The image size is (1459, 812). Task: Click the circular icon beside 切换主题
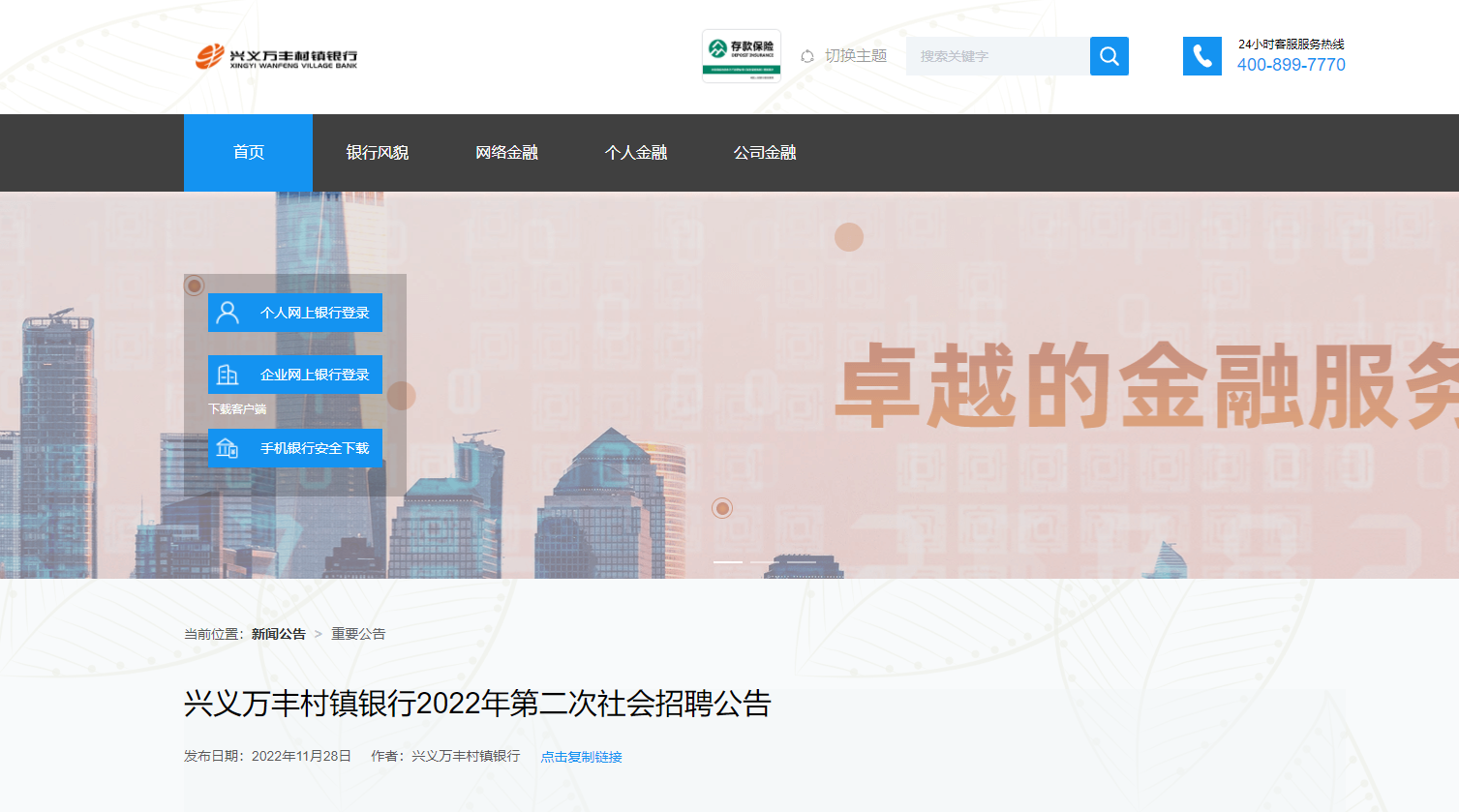click(x=807, y=57)
